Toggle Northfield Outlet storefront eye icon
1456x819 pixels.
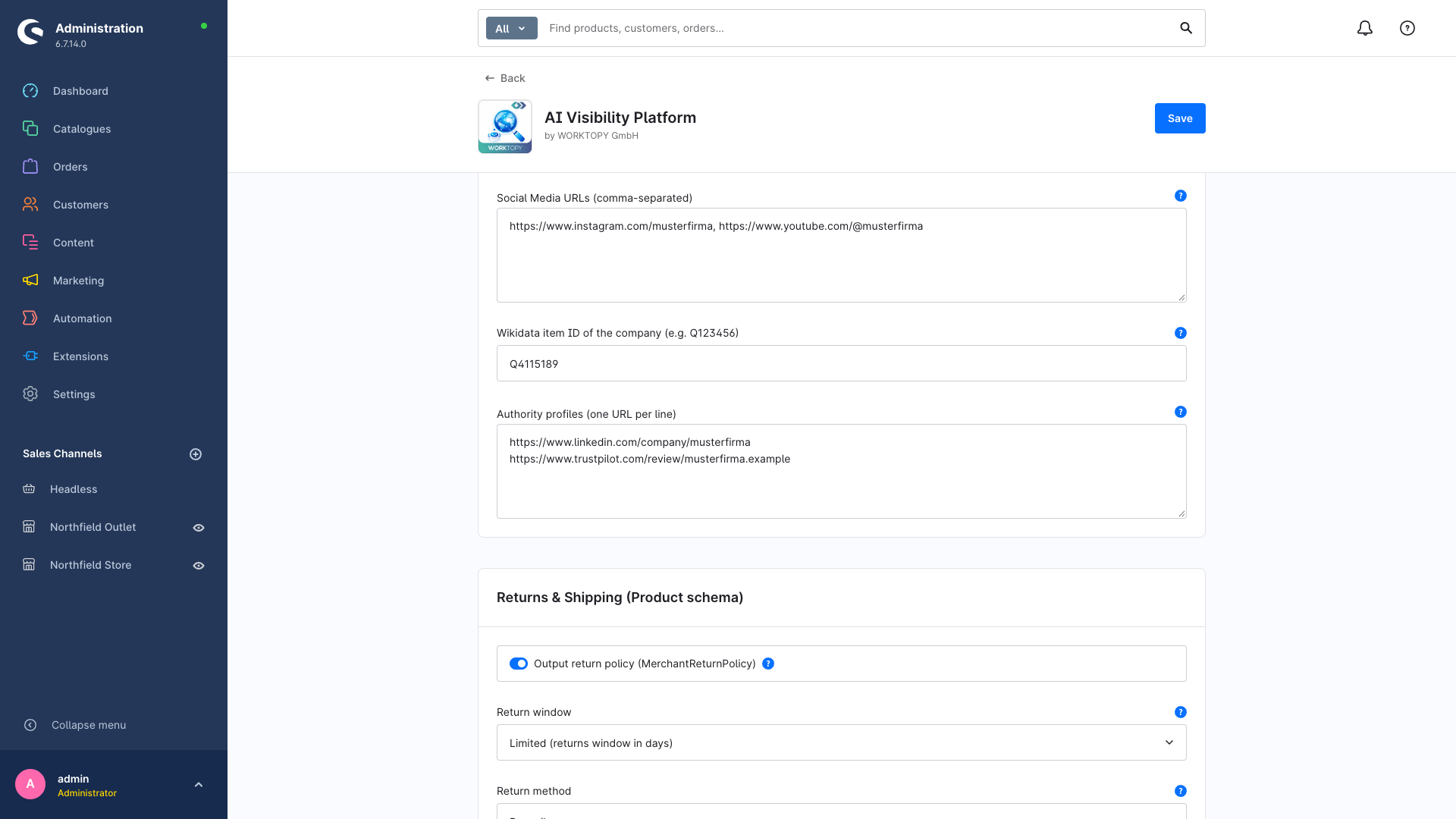[199, 528]
